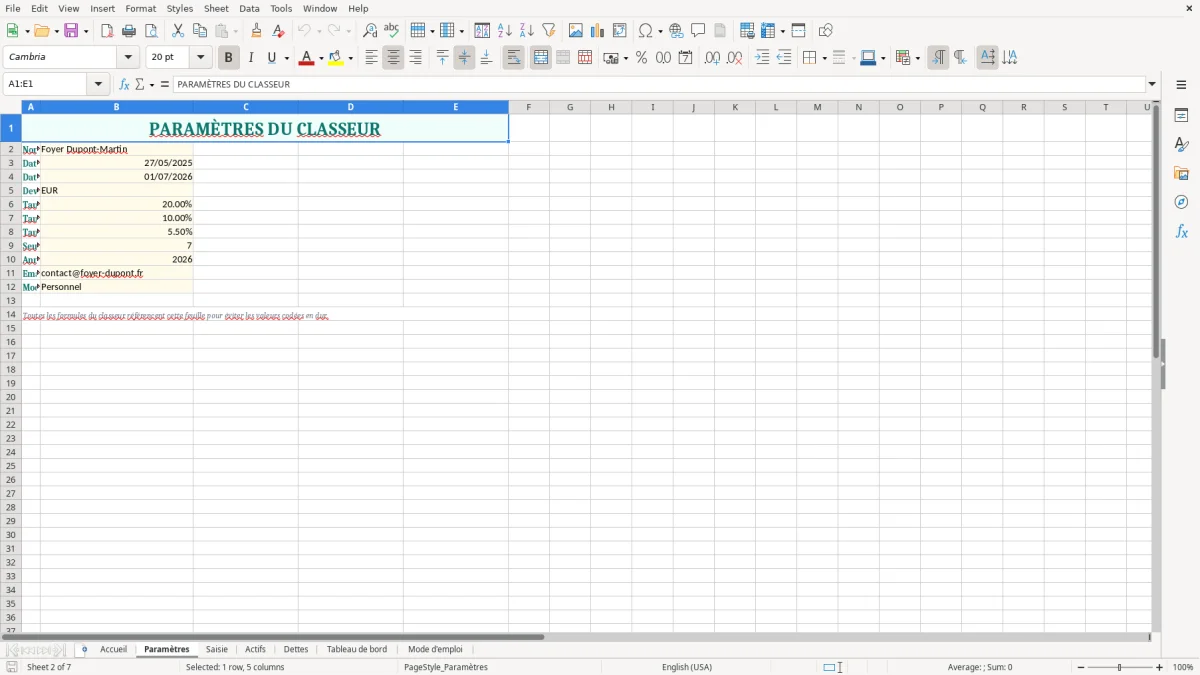Open the background color dropdown arrow
This screenshot has height=675, width=1200.
point(350,58)
